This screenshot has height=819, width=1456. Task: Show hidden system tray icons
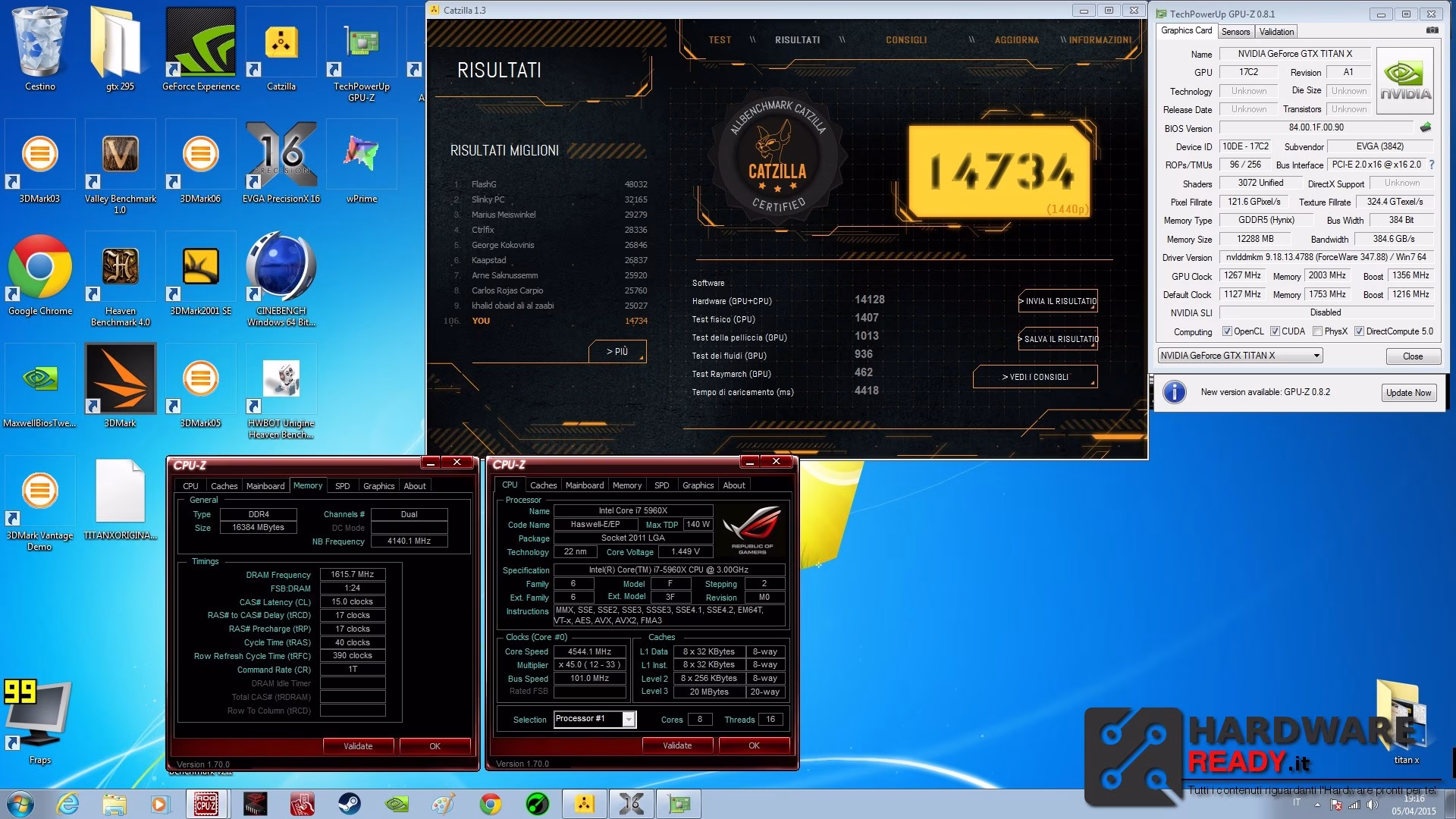pos(1317,805)
